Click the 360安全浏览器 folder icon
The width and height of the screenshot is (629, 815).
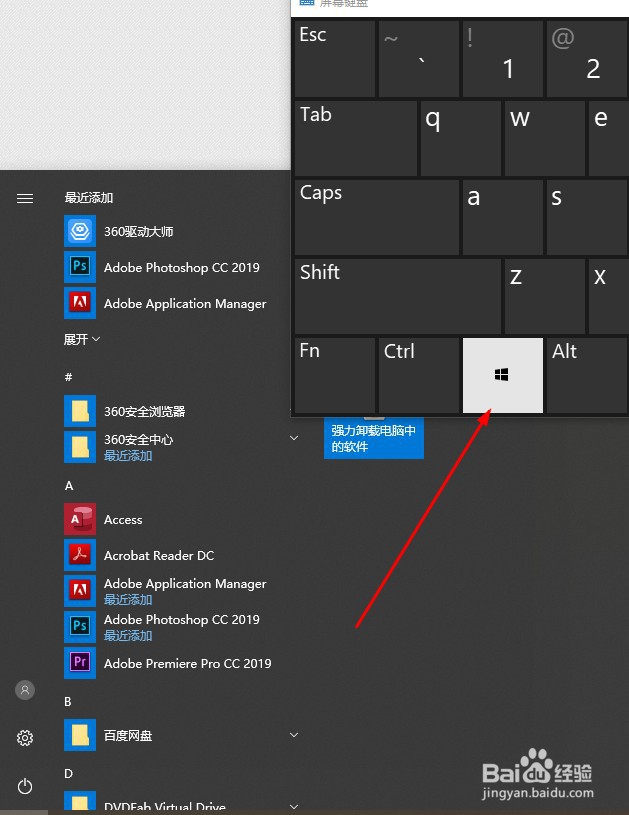pos(80,411)
